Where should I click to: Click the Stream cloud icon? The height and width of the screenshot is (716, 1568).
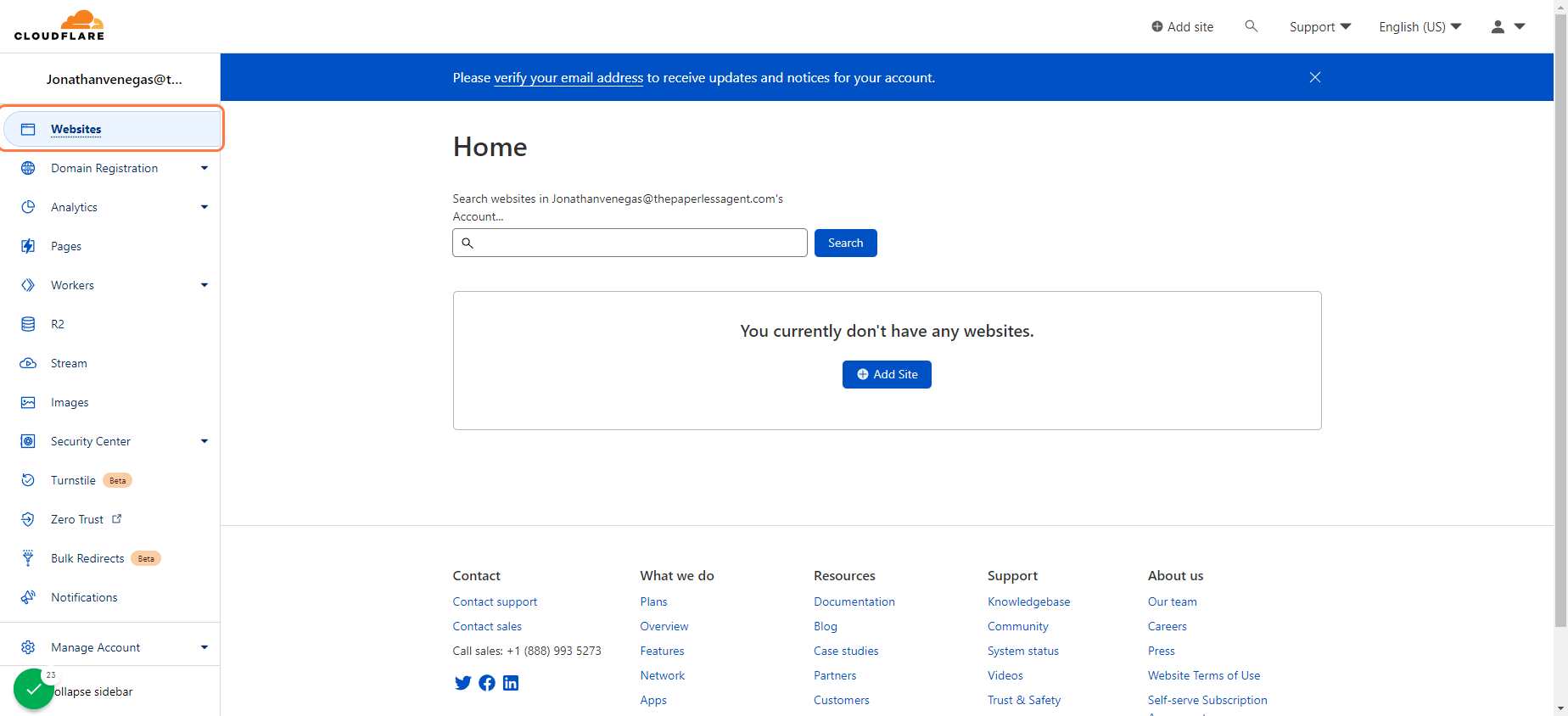tap(28, 363)
